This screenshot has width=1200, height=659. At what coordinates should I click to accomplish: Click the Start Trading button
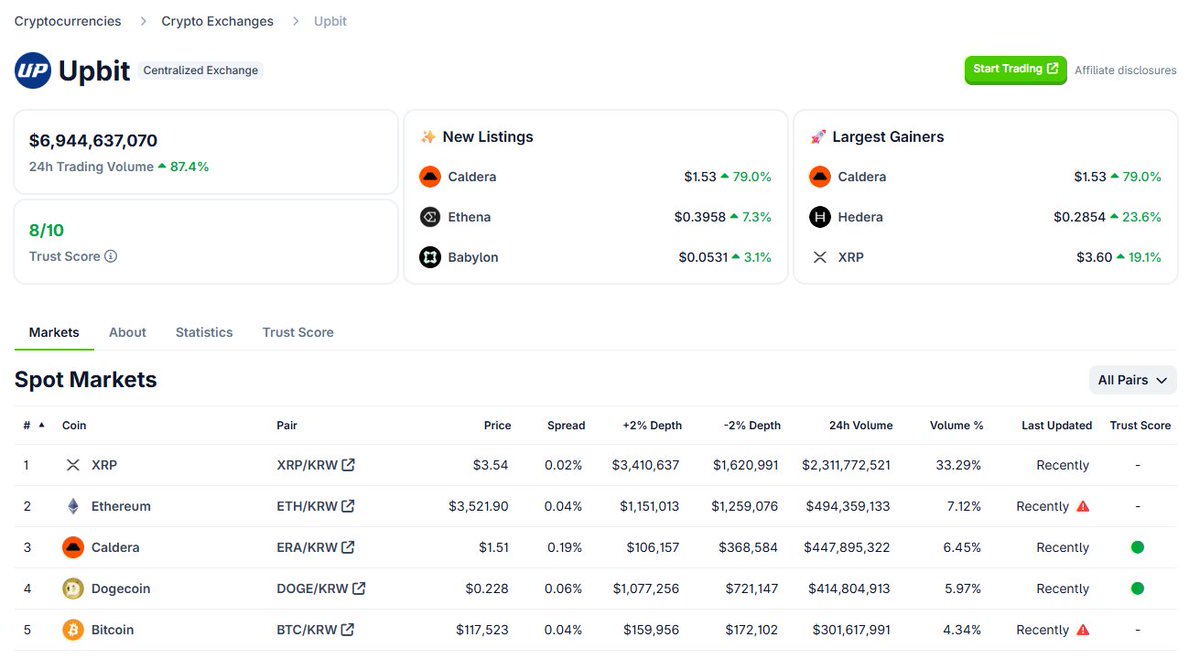pyautogui.click(x=1015, y=69)
